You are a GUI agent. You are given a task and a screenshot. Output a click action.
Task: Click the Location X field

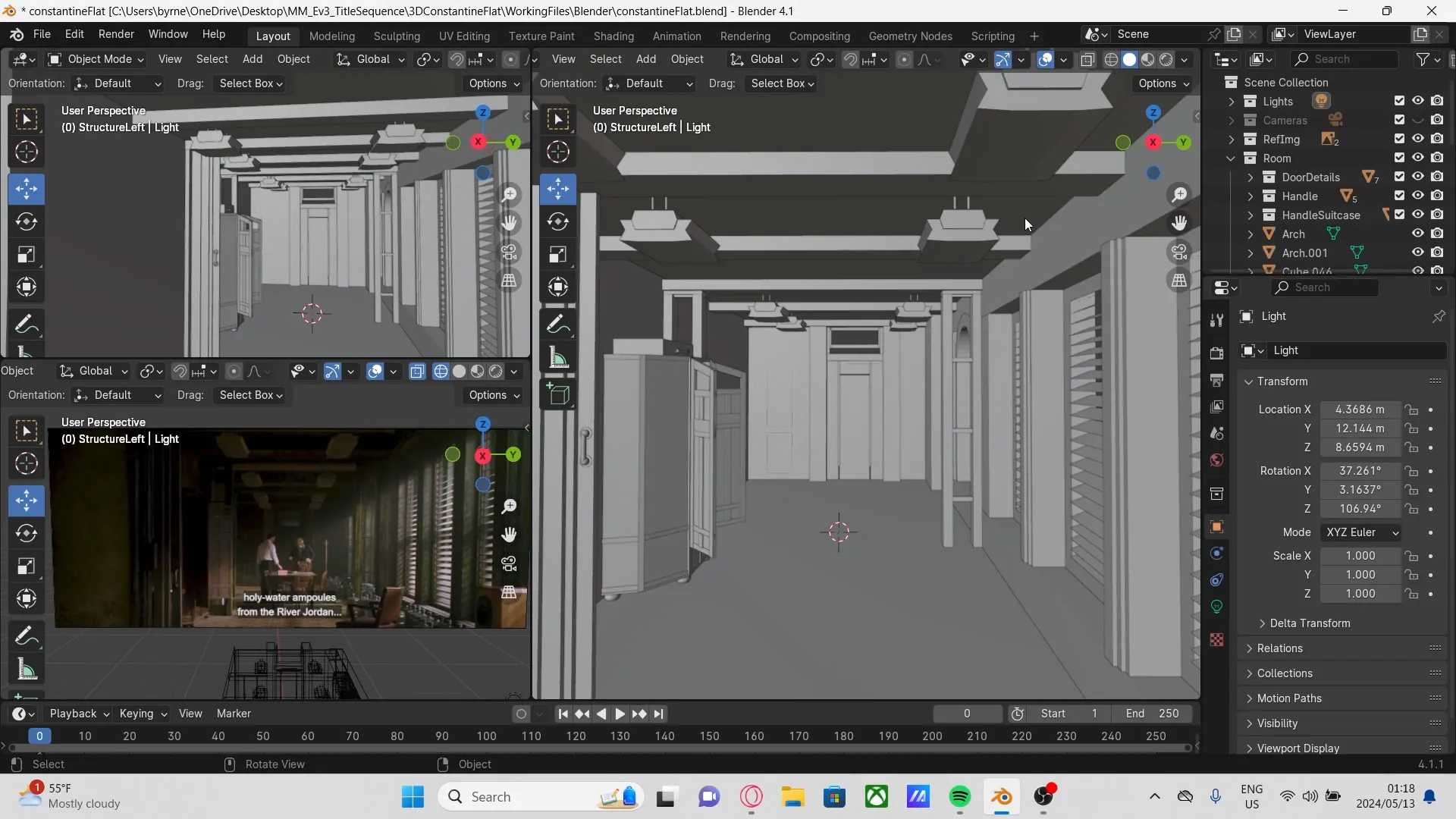pyautogui.click(x=1359, y=409)
